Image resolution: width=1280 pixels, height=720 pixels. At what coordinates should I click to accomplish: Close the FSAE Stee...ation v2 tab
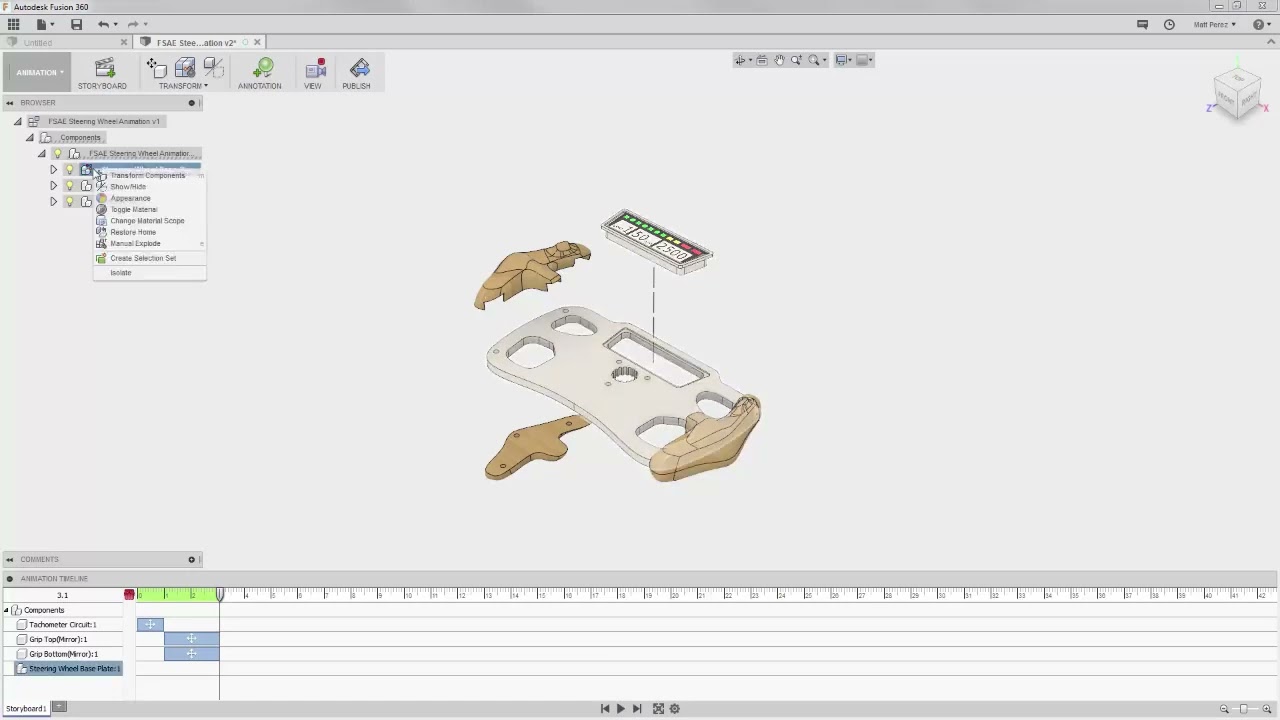pos(257,43)
